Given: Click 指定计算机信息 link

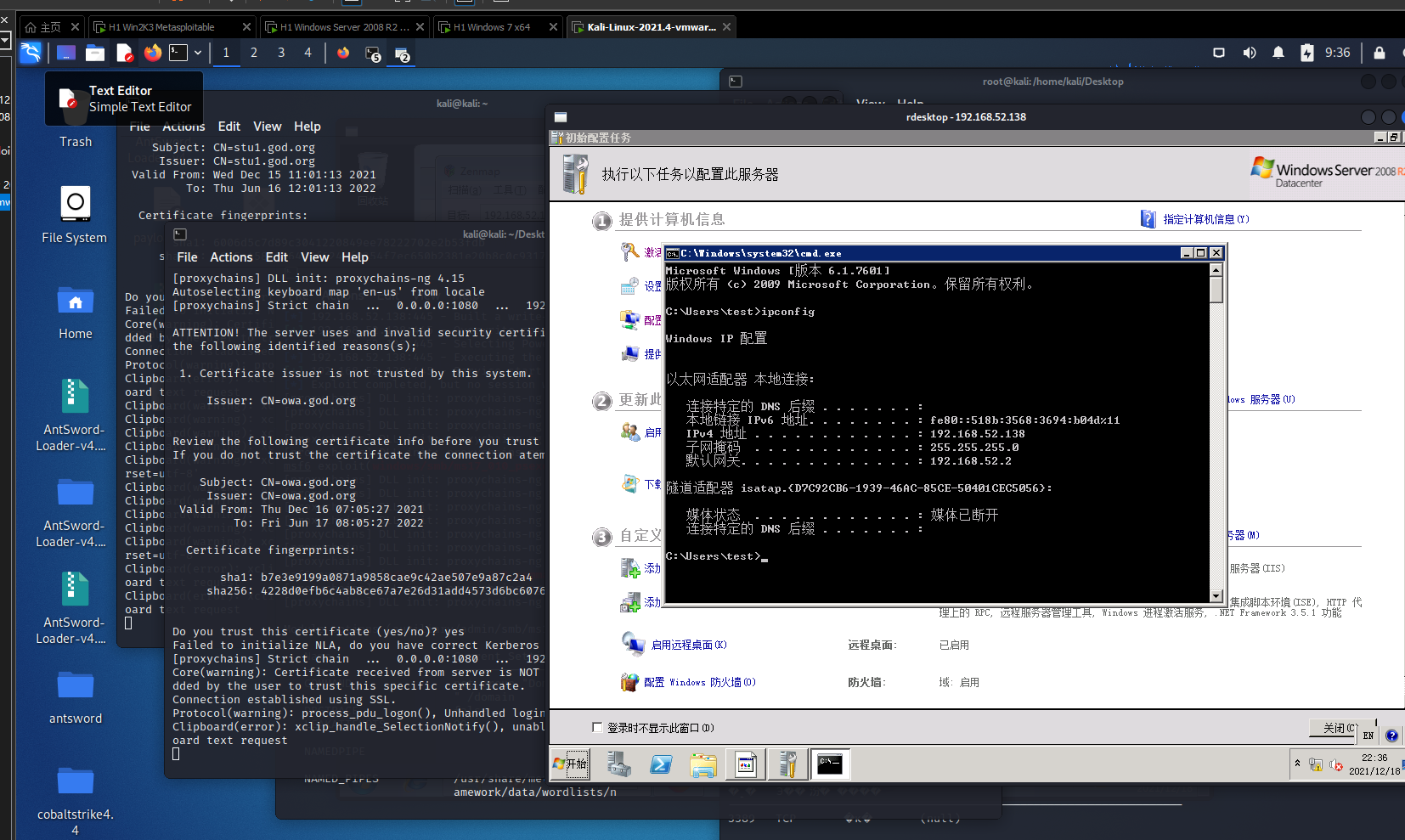Looking at the screenshot, I should pos(1205,219).
